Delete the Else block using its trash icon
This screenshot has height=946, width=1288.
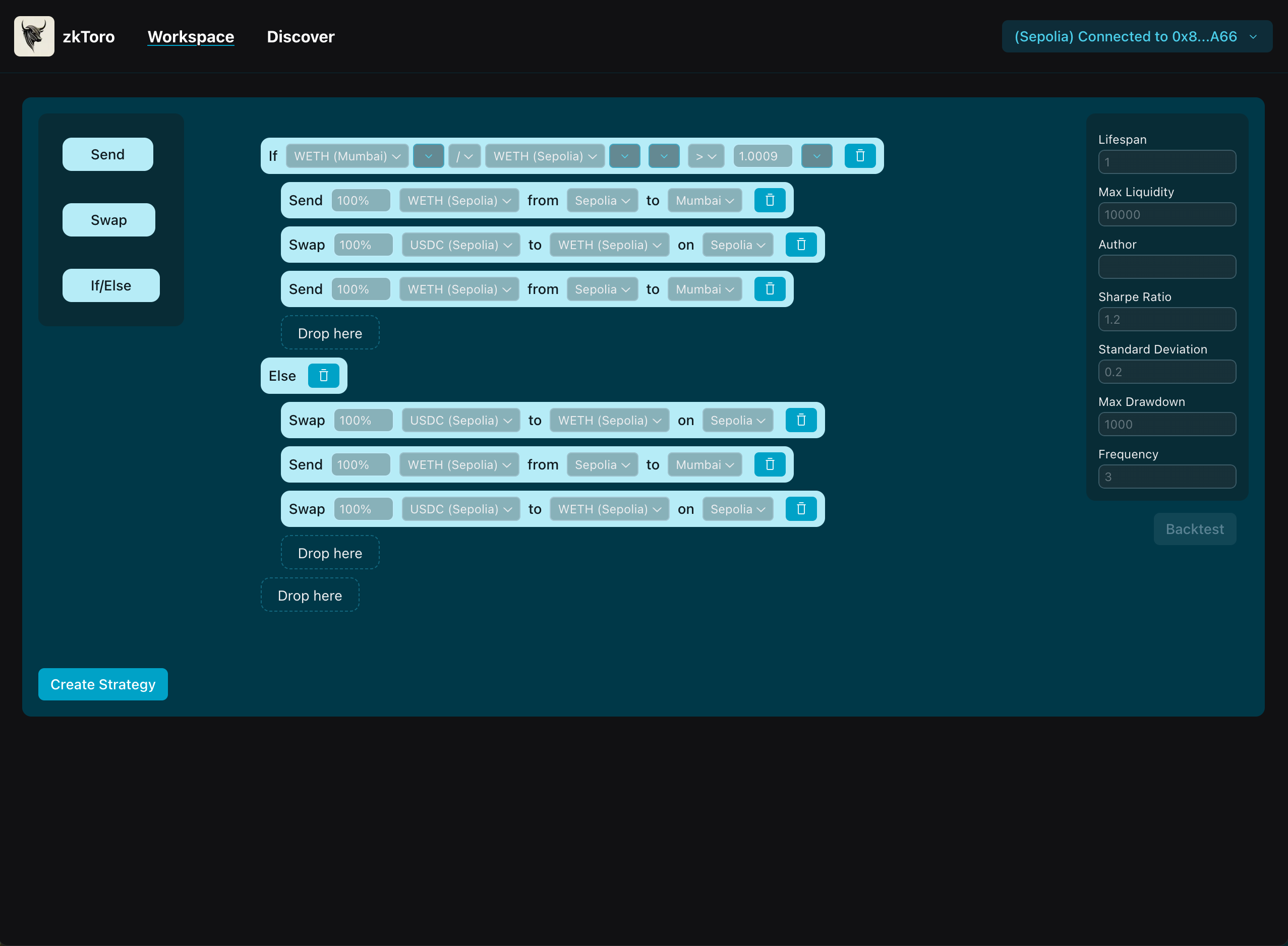pyautogui.click(x=323, y=376)
